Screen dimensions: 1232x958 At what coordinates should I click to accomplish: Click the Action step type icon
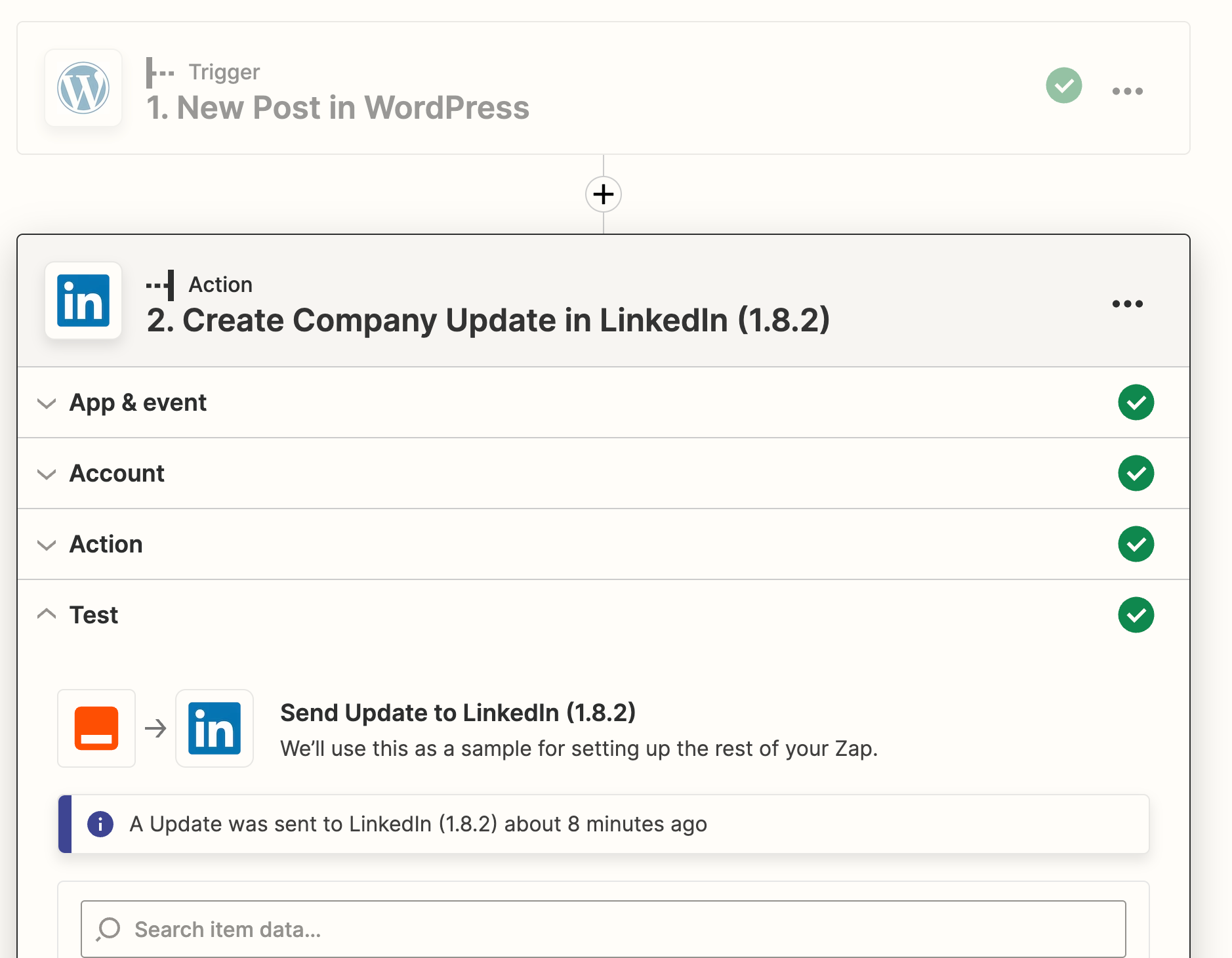pos(160,285)
